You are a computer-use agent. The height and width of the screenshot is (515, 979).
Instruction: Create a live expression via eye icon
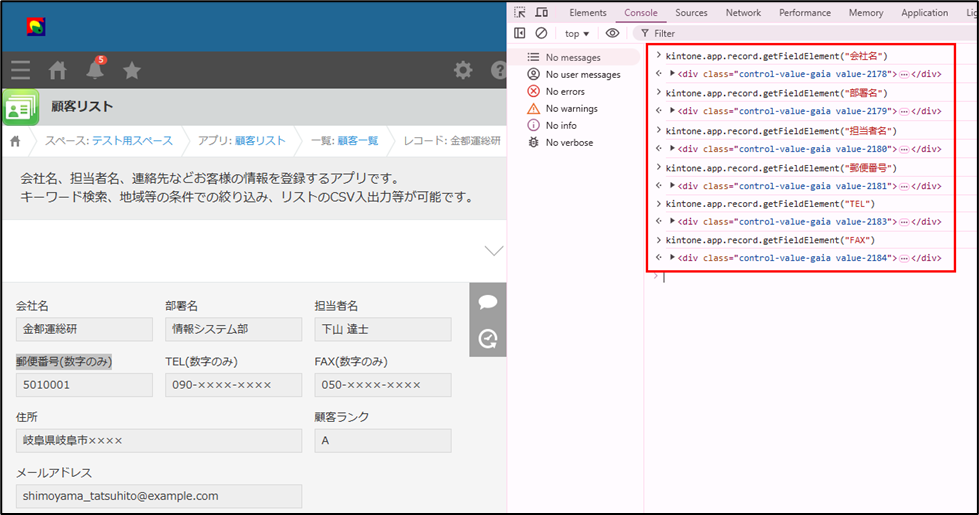coord(613,33)
